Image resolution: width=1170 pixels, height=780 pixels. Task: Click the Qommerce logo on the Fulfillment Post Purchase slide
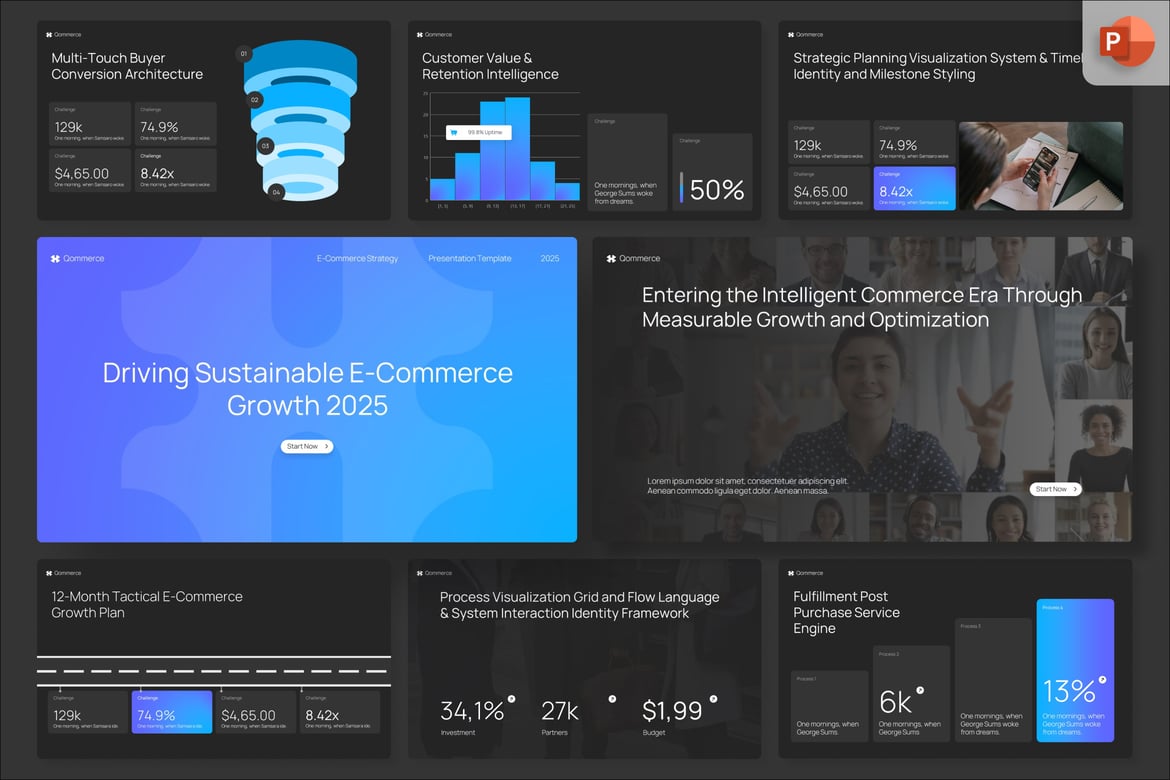pos(805,573)
